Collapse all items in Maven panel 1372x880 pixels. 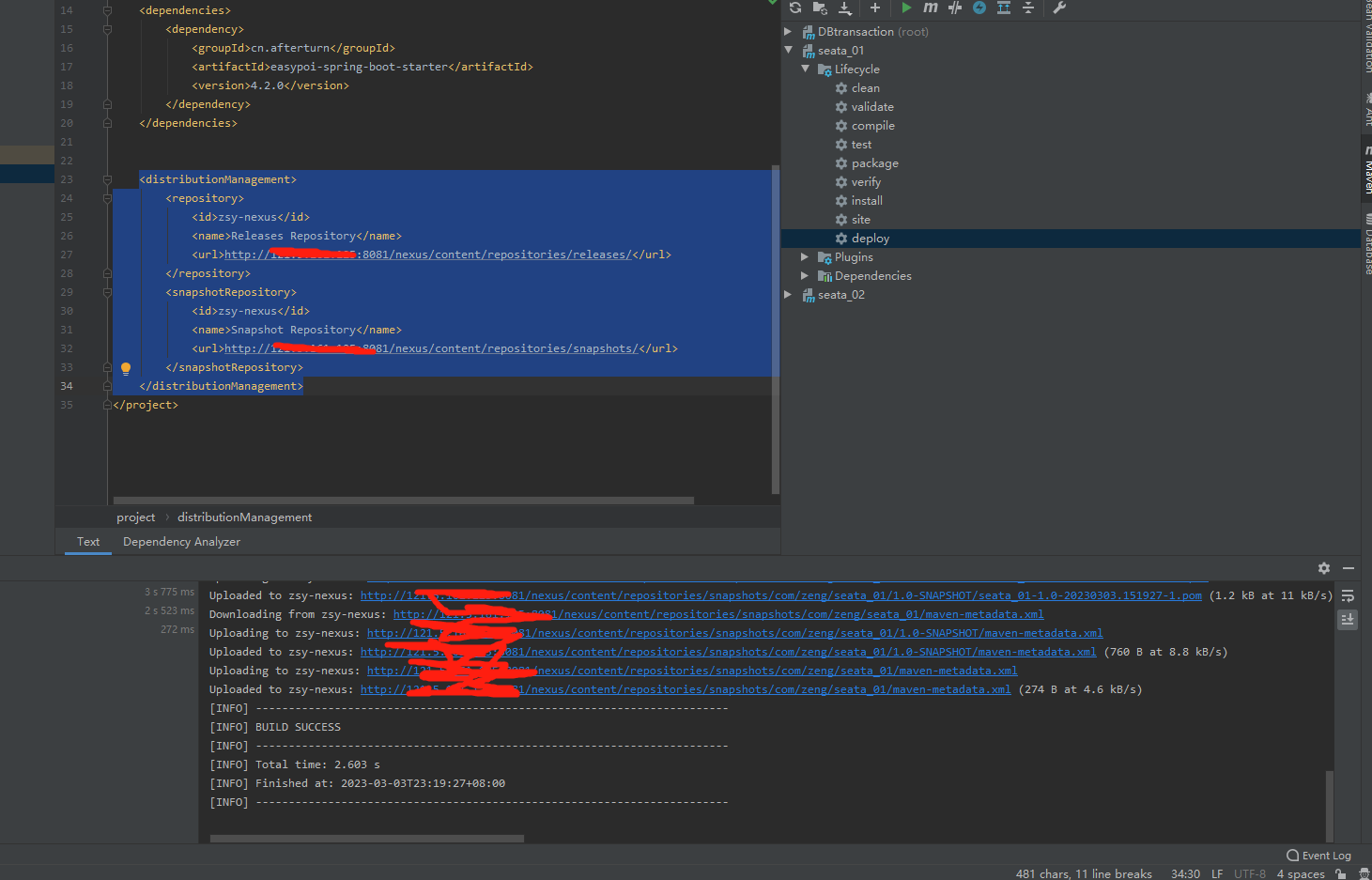point(1028,8)
